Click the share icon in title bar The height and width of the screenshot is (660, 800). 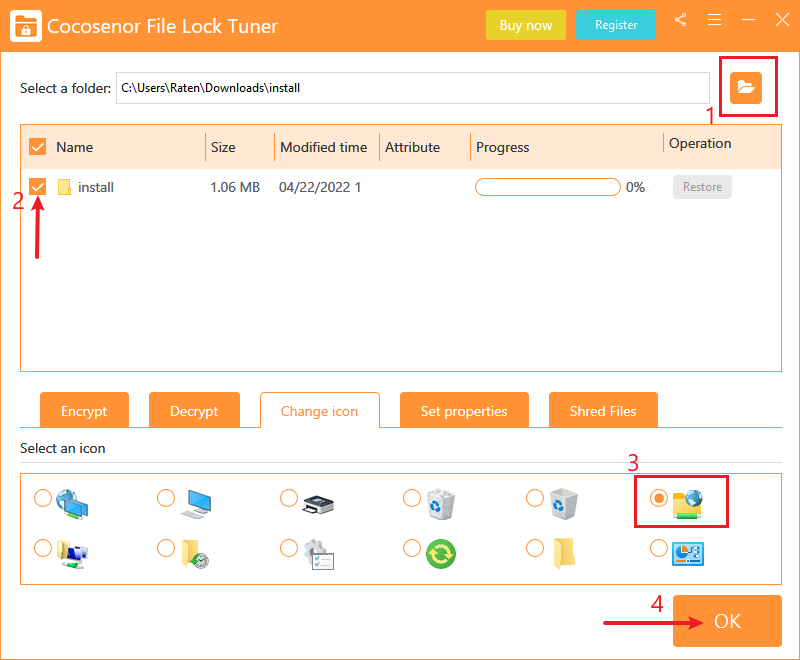[680, 20]
